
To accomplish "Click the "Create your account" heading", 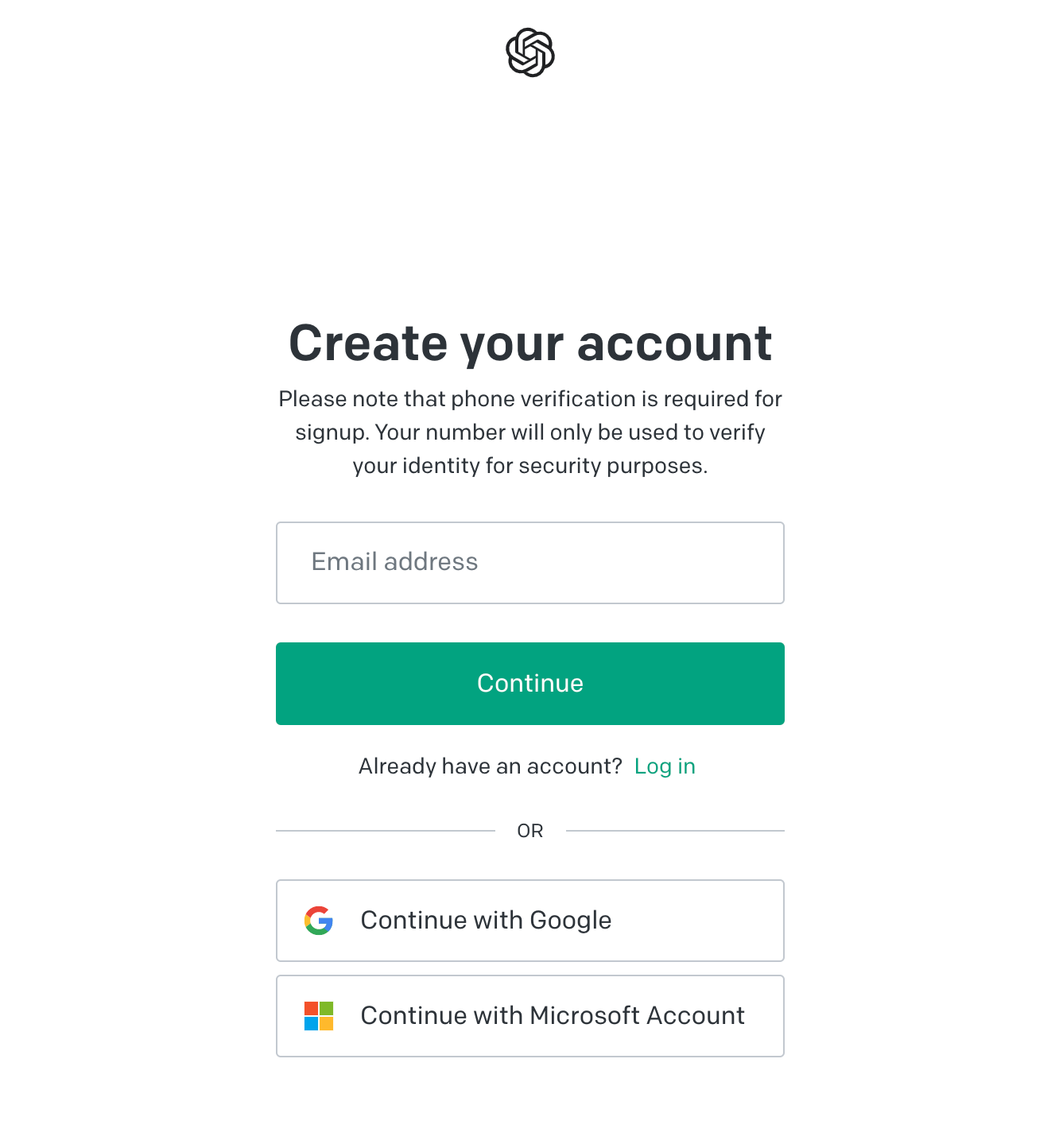I will coord(530,343).
